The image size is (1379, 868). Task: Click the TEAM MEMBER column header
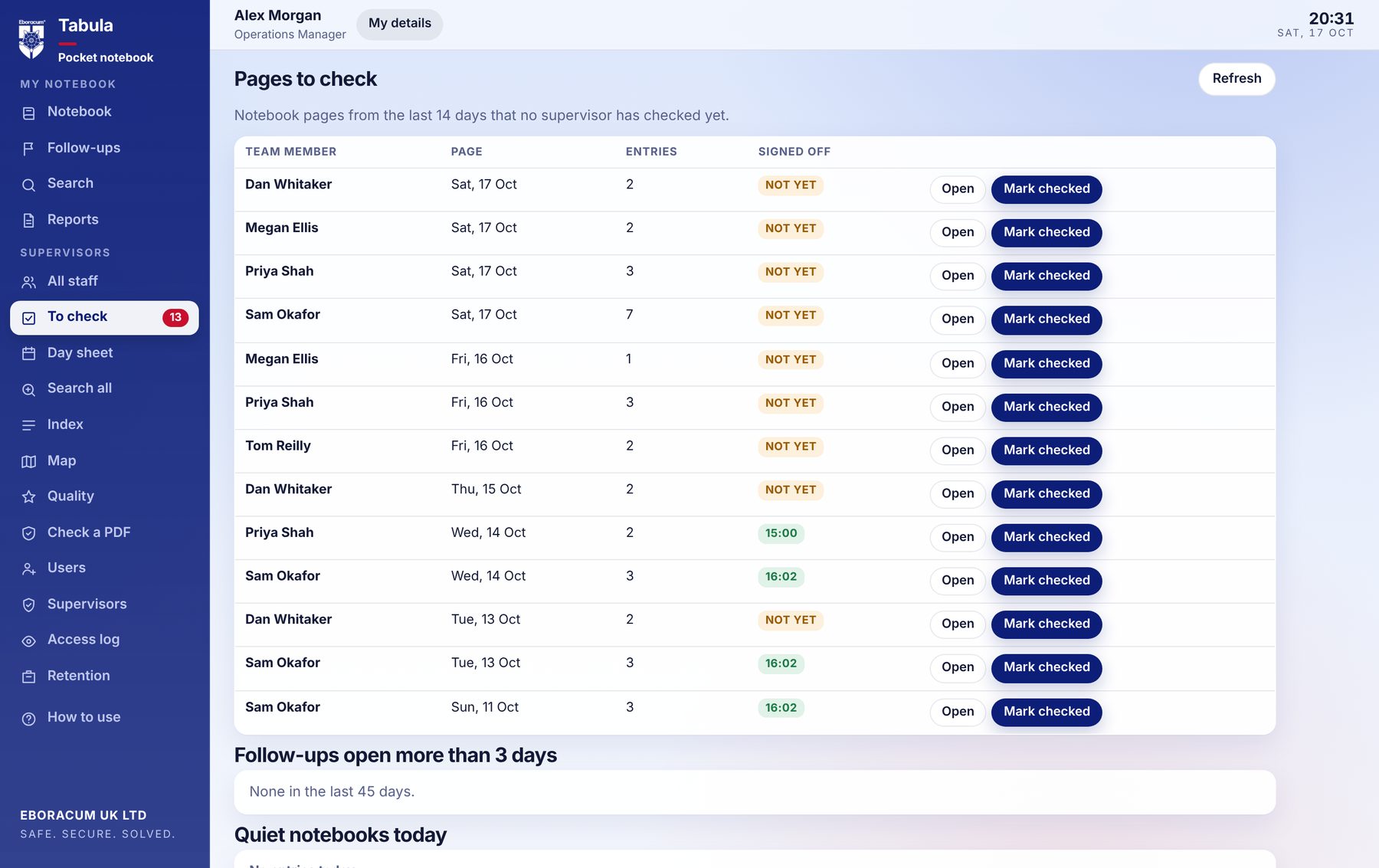pyautogui.click(x=290, y=152)
